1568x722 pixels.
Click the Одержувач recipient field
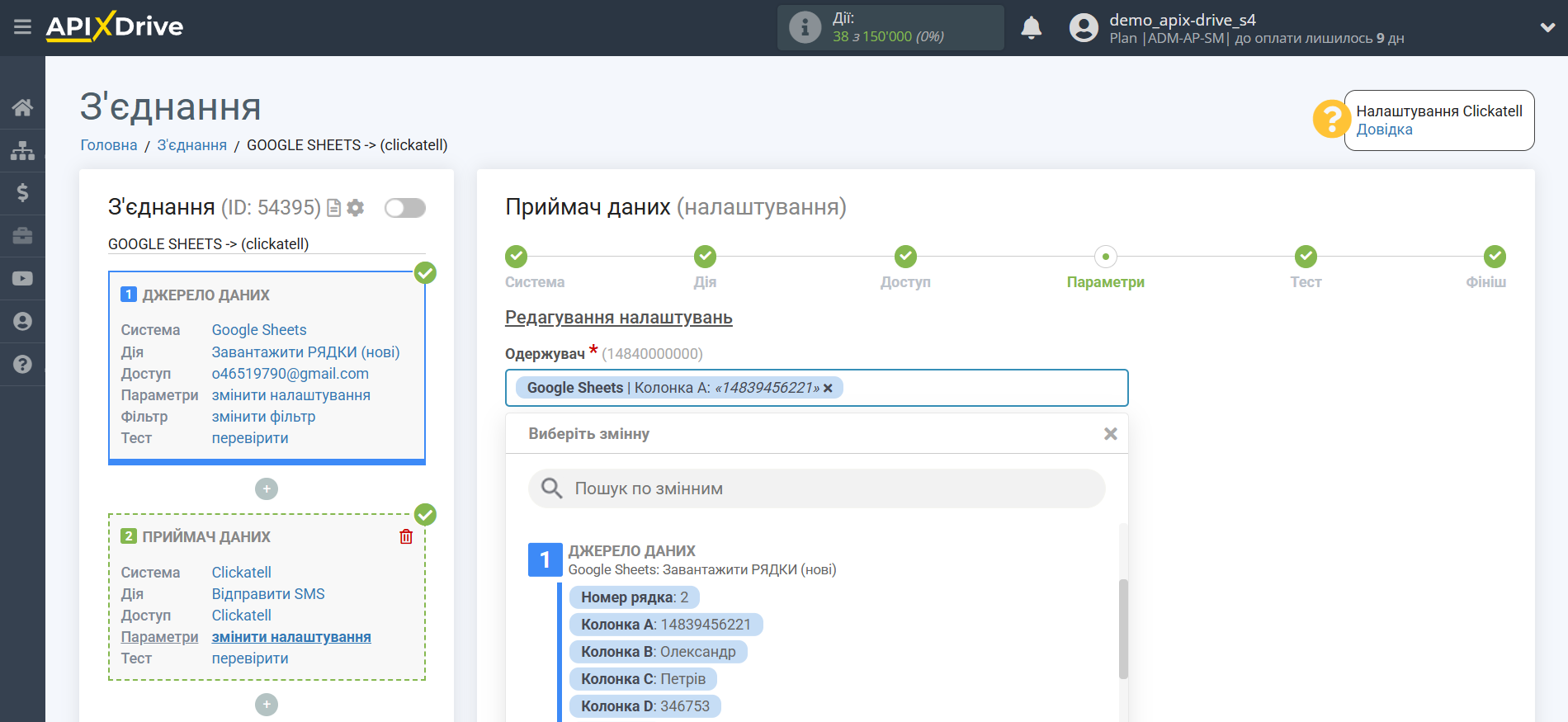coord(816,388)
